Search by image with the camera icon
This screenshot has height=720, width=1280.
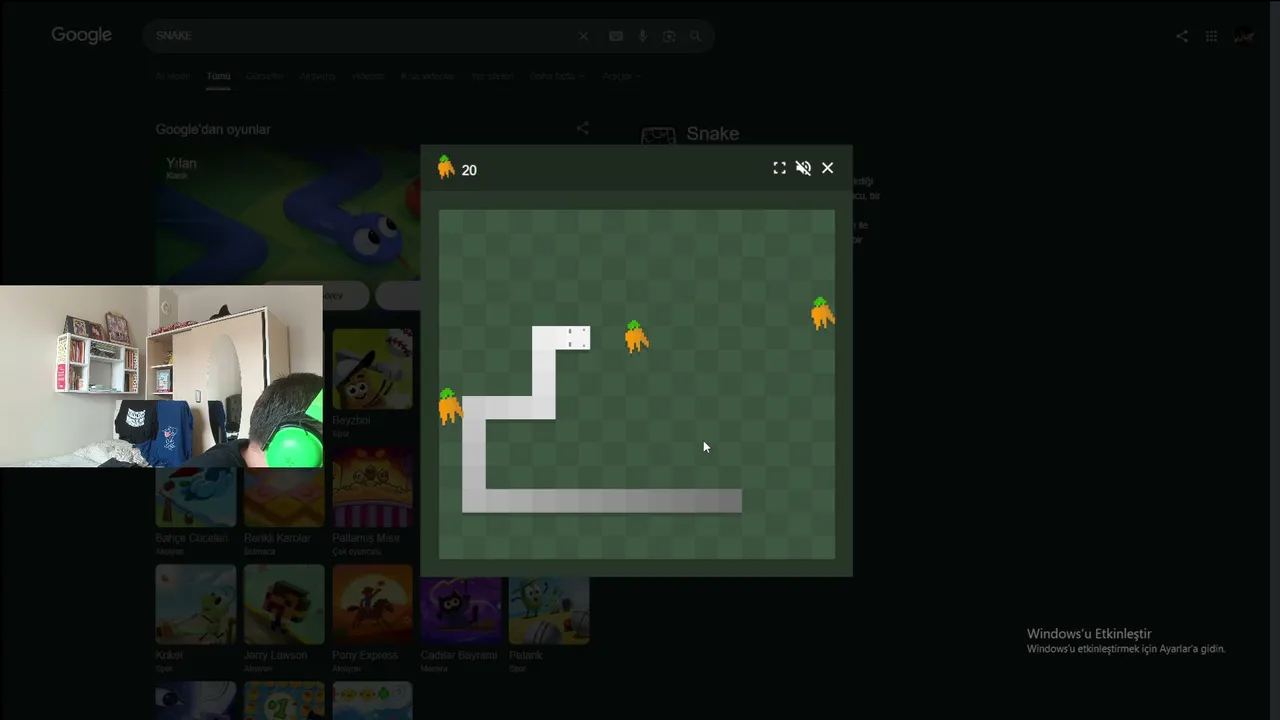point(669,36)
